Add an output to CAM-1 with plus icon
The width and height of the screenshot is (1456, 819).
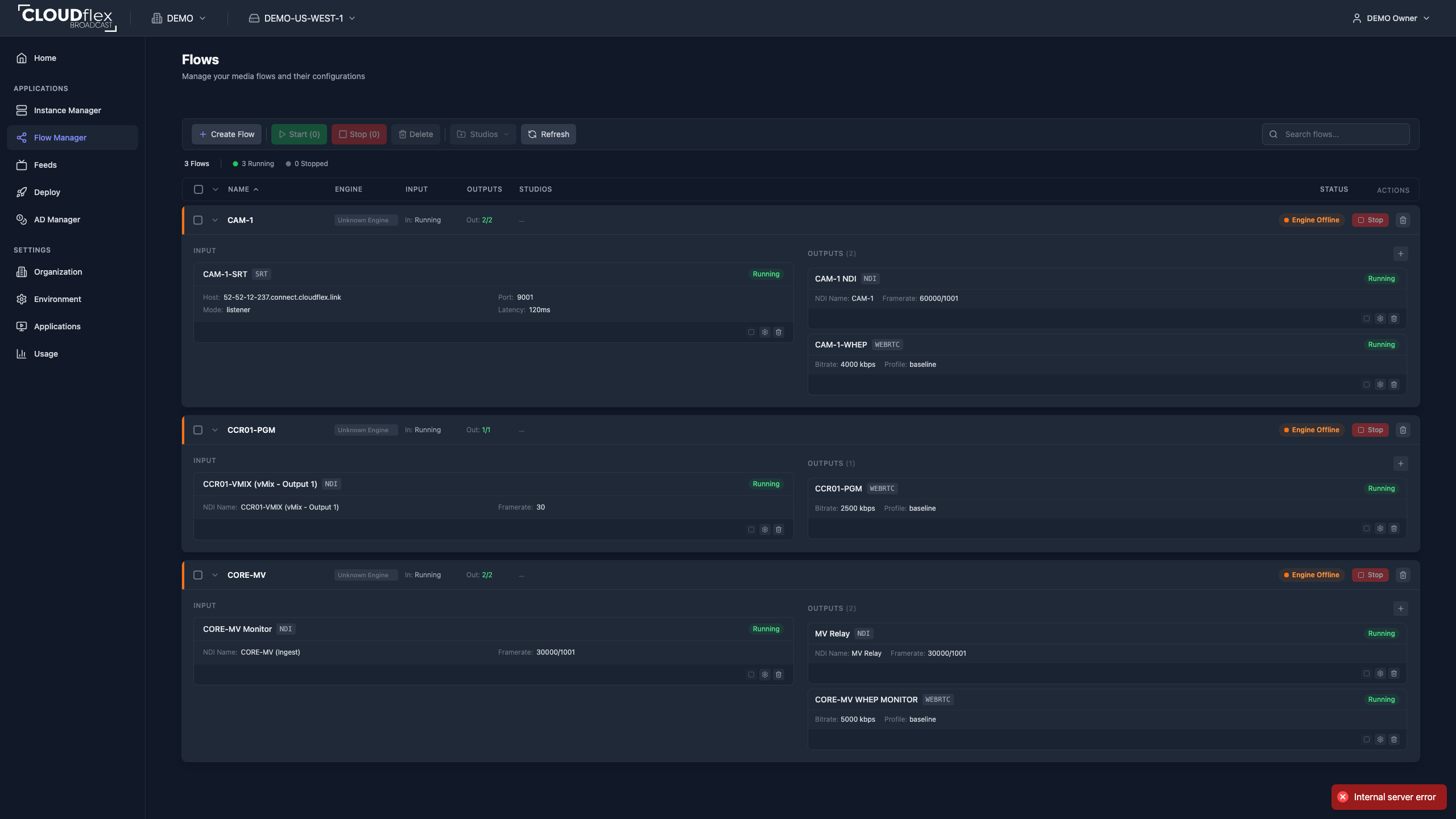(1401, 254)
